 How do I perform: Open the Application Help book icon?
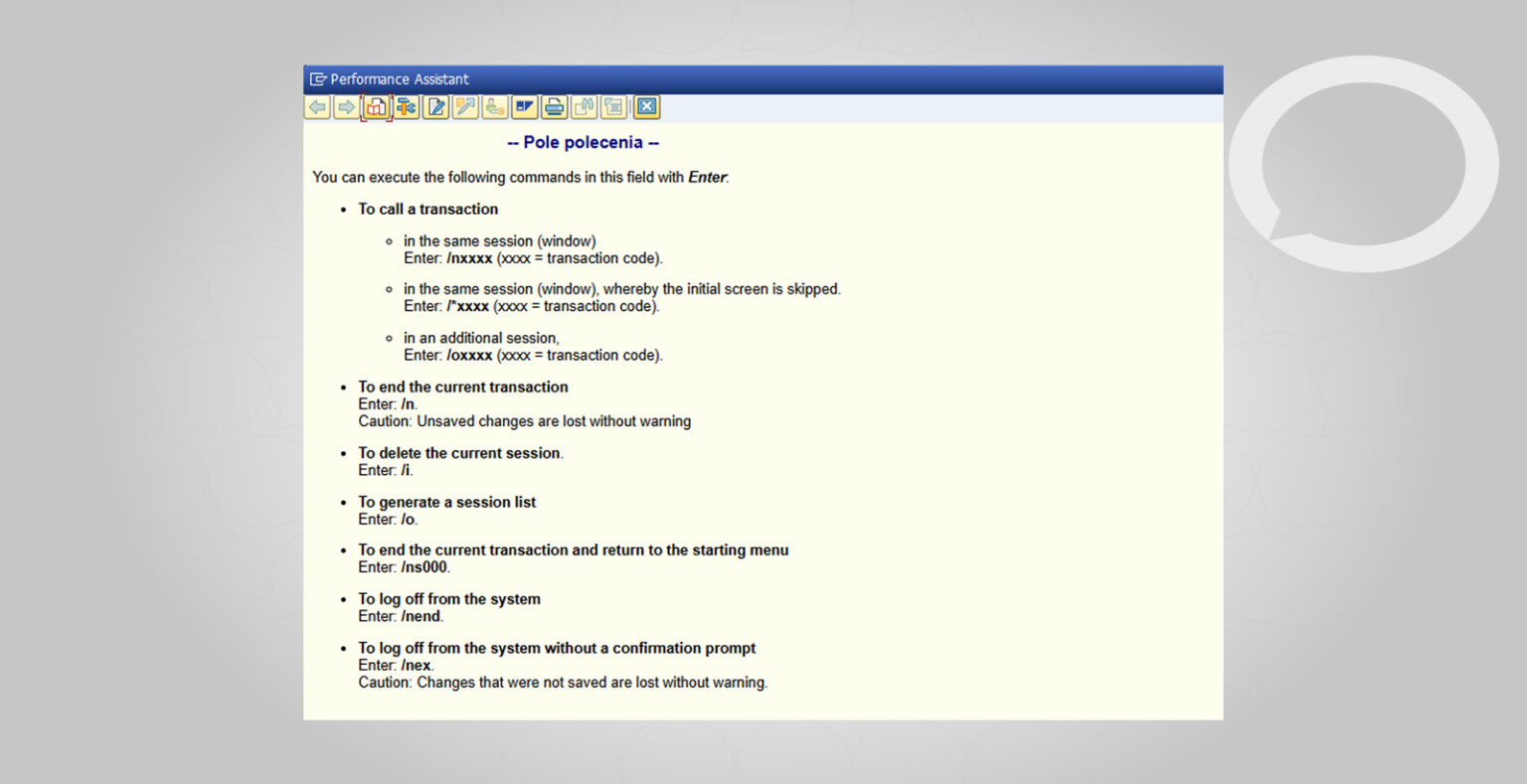(376, 107)
